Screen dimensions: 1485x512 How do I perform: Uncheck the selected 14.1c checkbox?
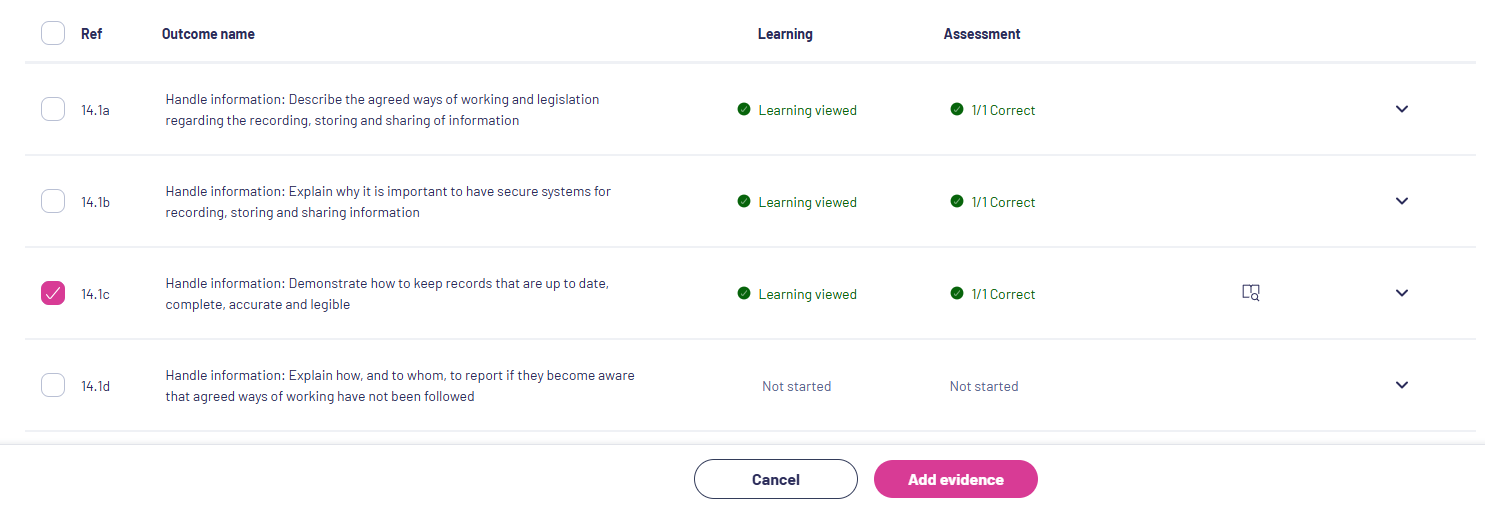(53, 293)
